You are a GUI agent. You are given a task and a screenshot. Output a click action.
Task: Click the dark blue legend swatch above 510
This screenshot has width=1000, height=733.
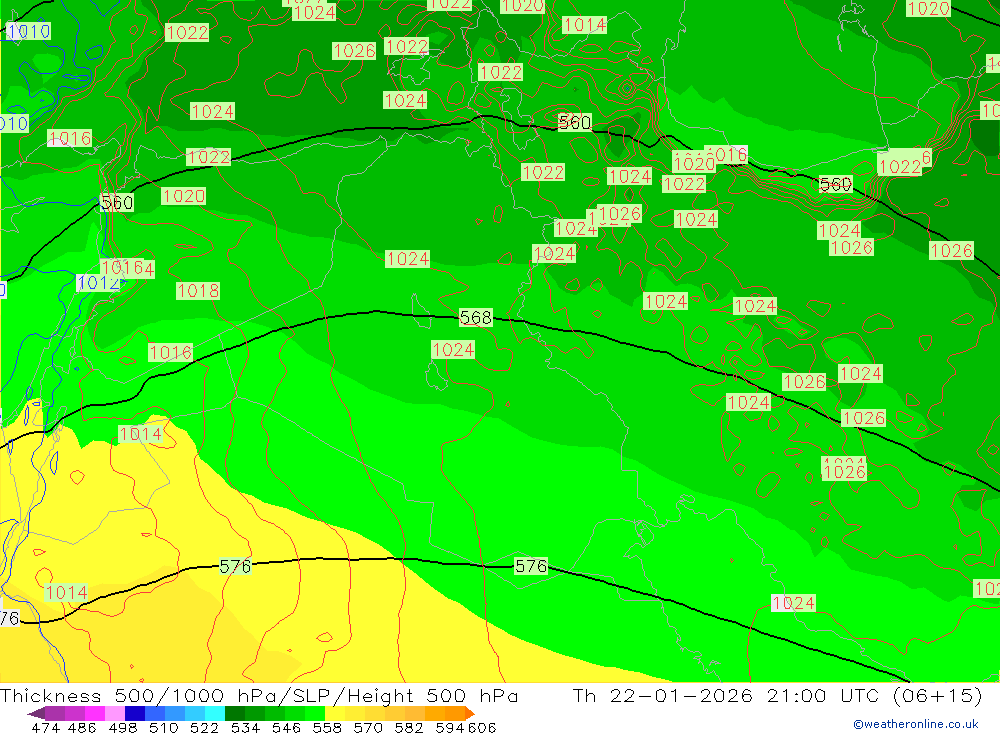tap(135, 713)
